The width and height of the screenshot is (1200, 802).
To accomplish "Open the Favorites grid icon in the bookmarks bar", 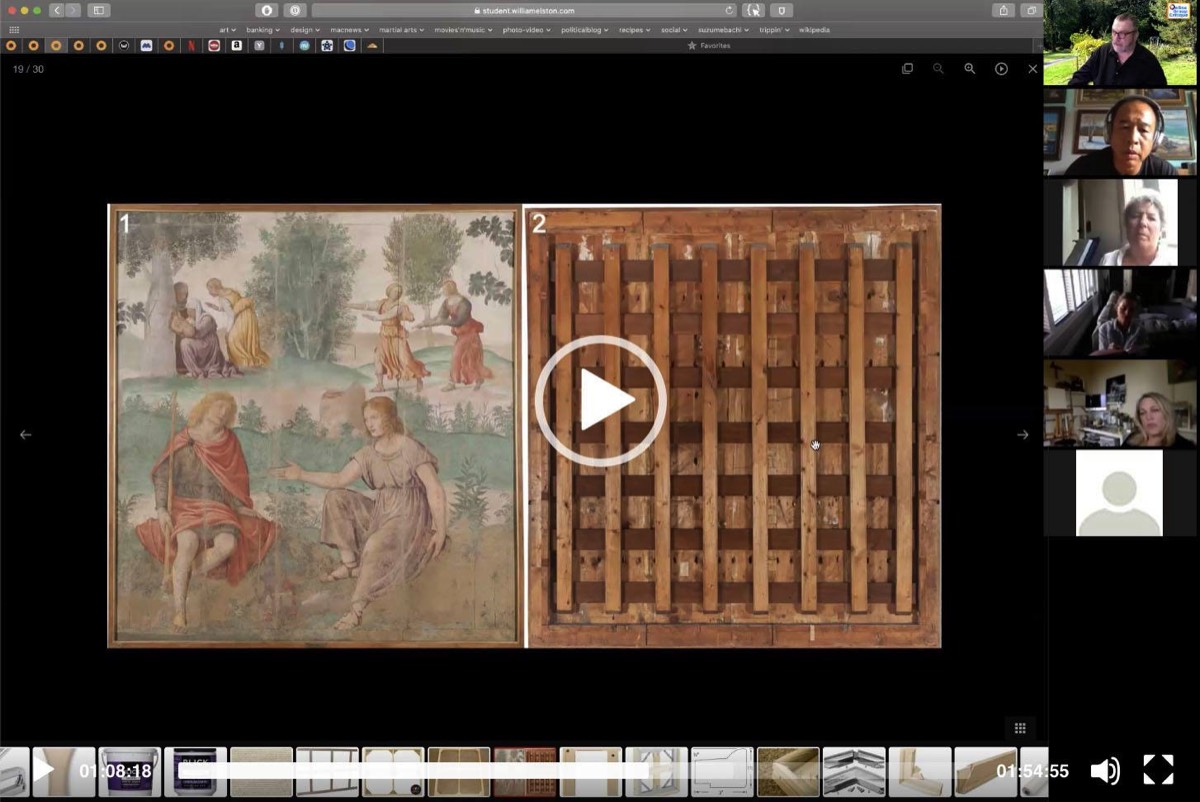I will [x=13, y=30].
